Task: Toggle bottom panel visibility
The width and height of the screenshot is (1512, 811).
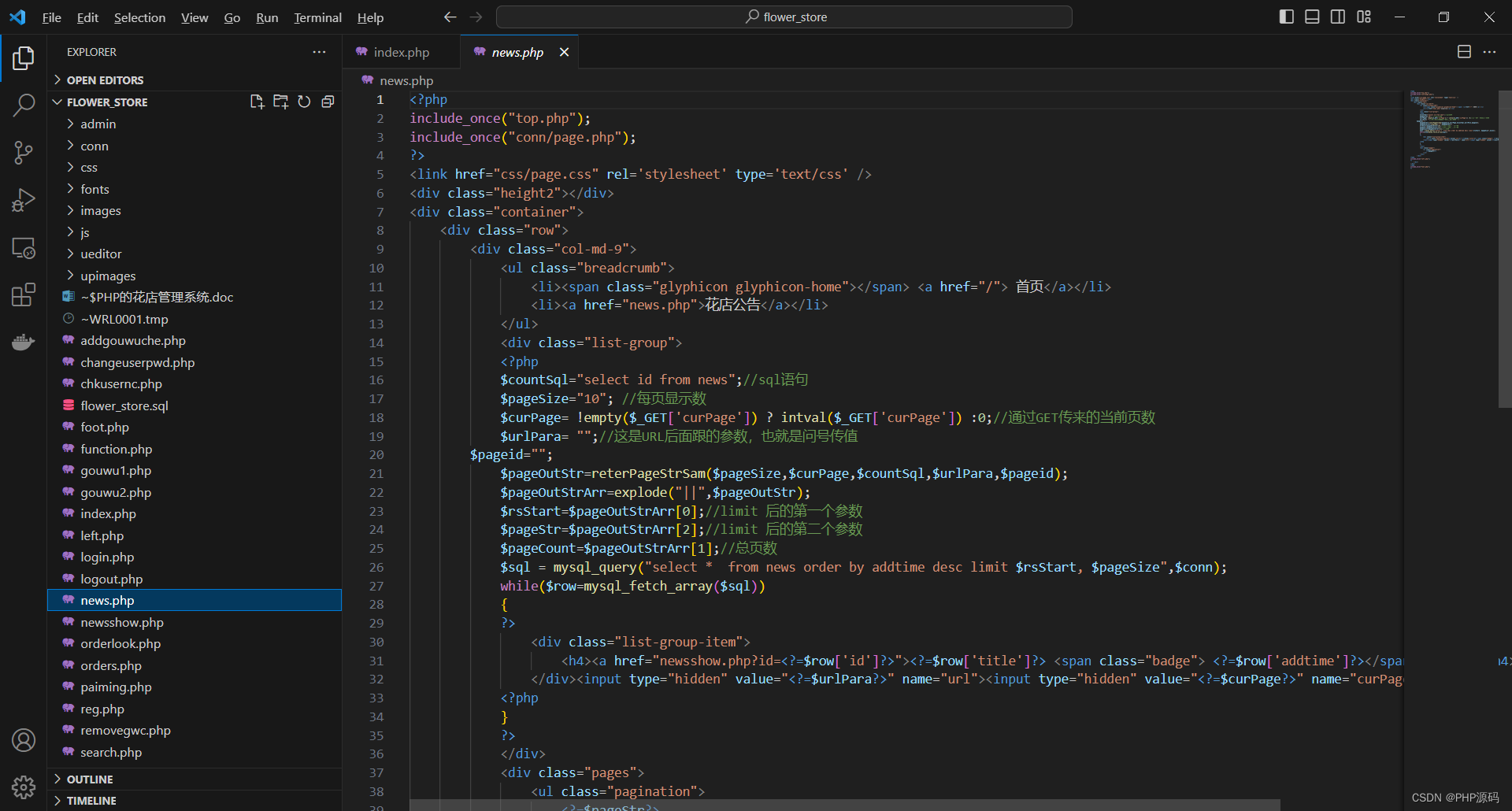Action: [1312, 17]
